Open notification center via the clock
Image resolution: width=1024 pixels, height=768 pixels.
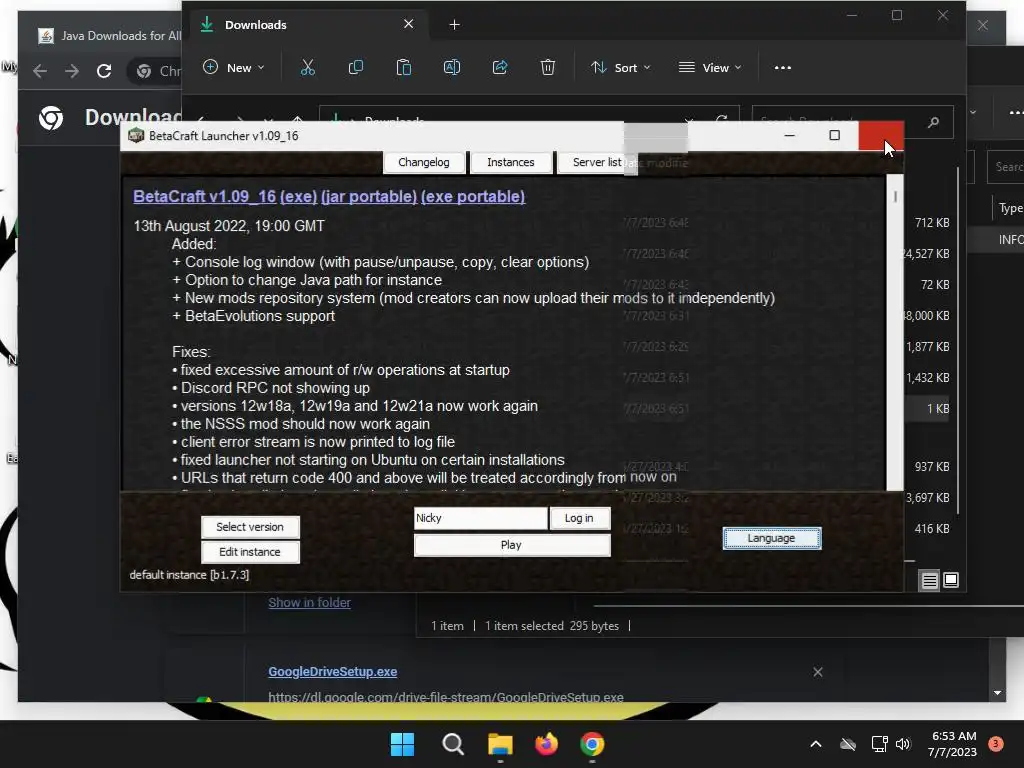coord(953,744)
